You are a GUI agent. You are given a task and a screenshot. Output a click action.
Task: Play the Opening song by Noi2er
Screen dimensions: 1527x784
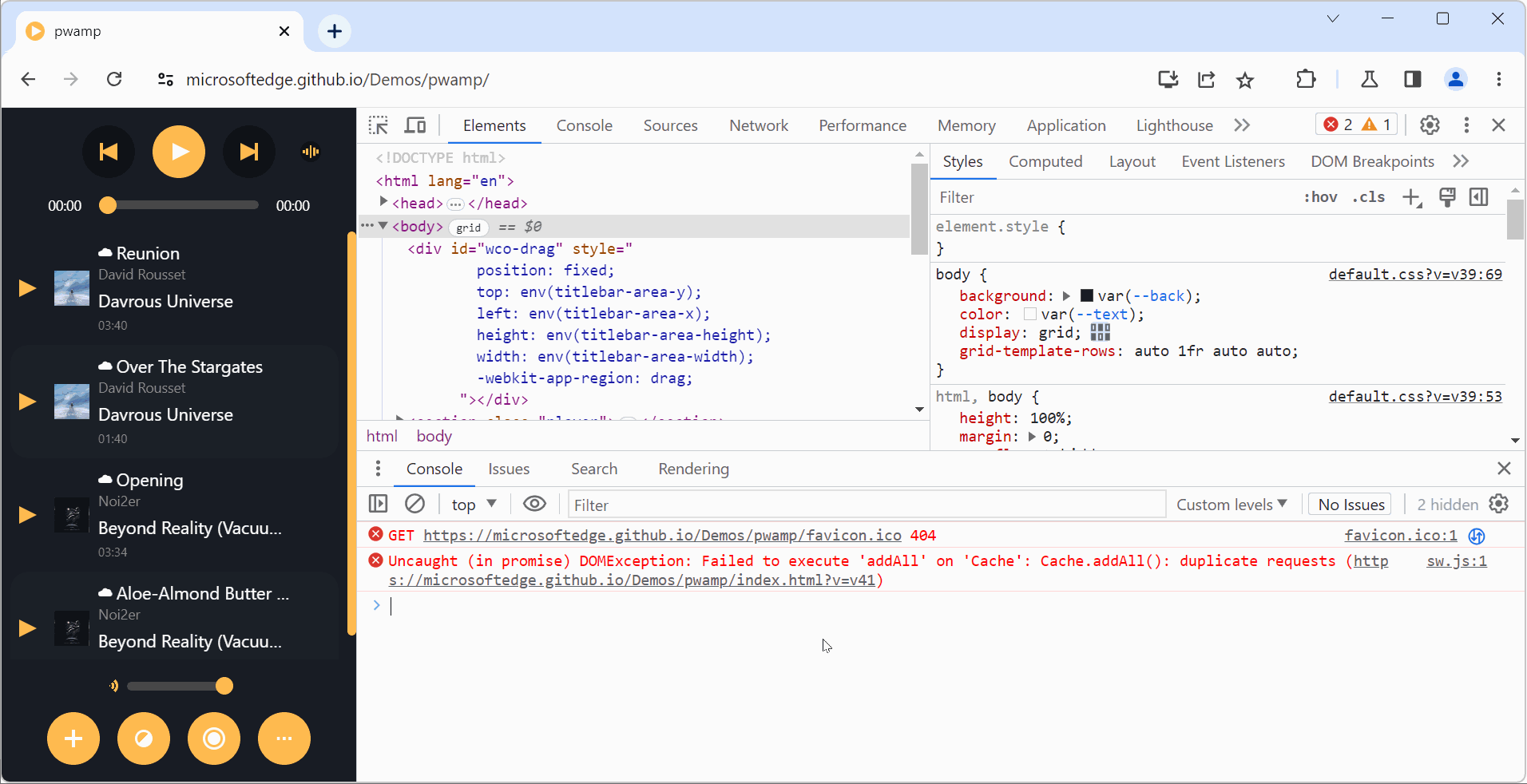pyautogui.click(x=28, y=515)
